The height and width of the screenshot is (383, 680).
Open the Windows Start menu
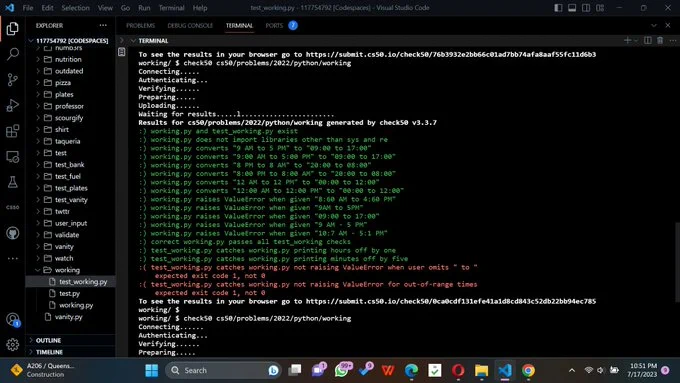pos(152,370)
